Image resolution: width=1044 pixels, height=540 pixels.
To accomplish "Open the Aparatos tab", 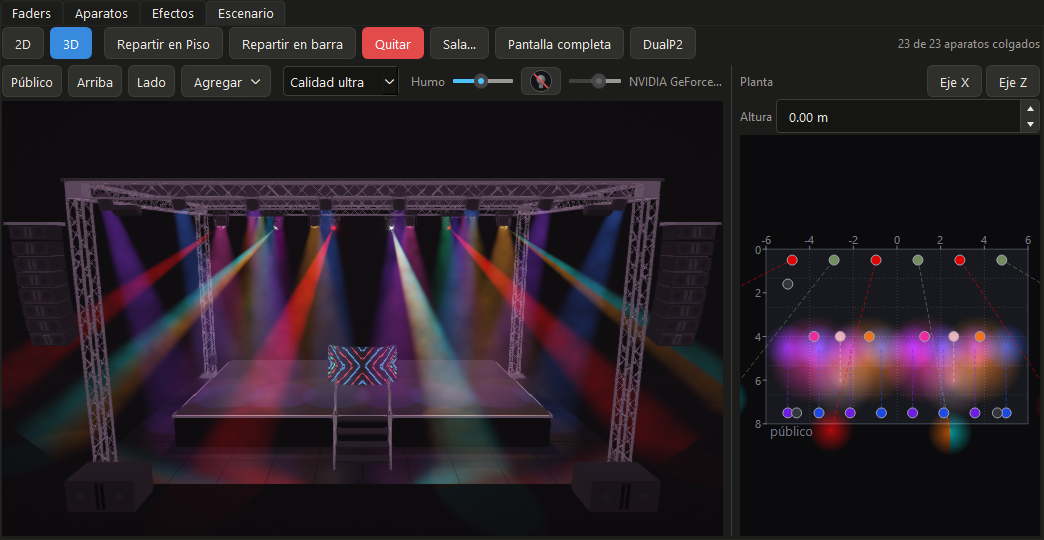I will click(101, 13).
